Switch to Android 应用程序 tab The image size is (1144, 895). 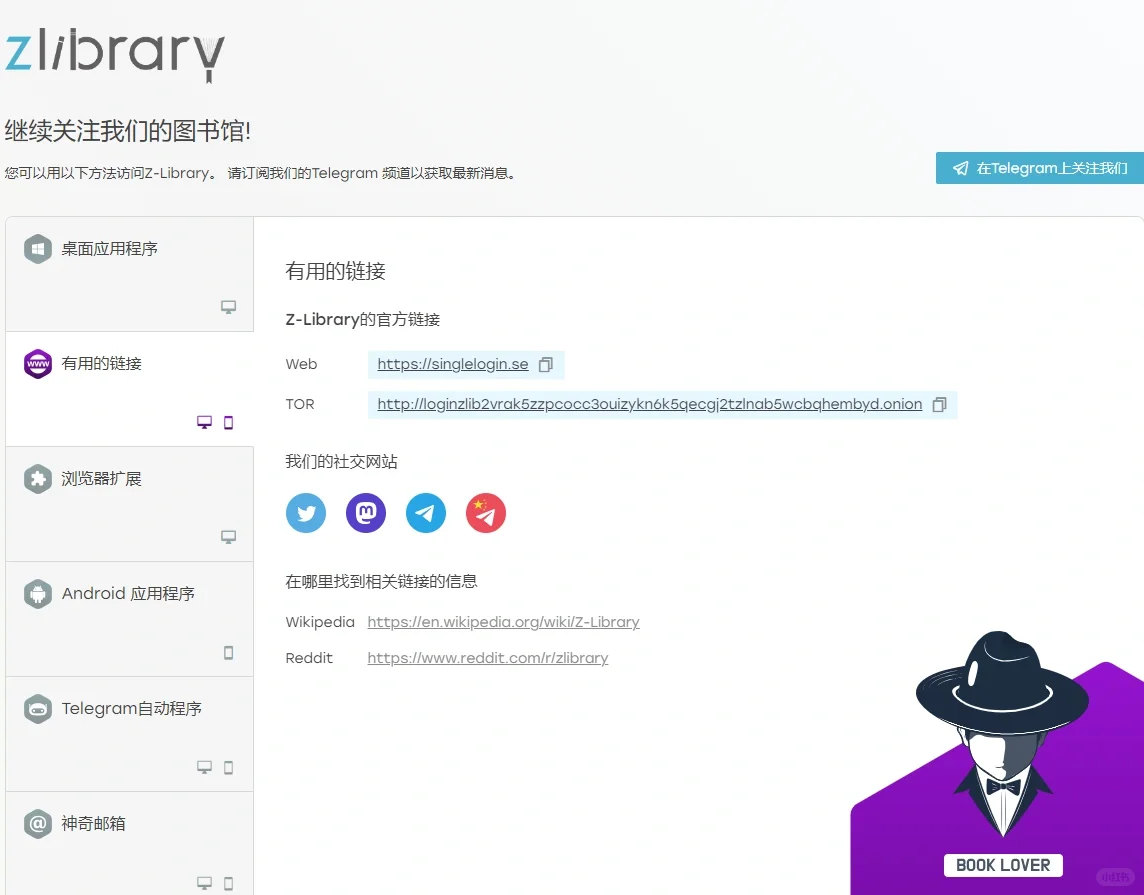pos(129,619)
